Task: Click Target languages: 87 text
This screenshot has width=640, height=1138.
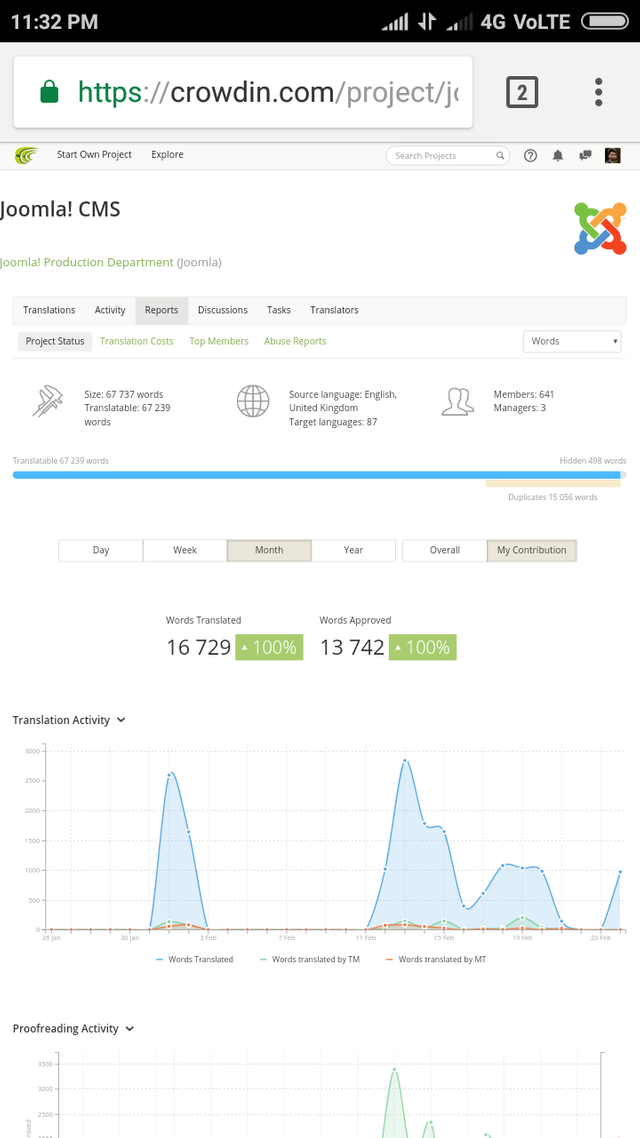Action: coord(333,422)
